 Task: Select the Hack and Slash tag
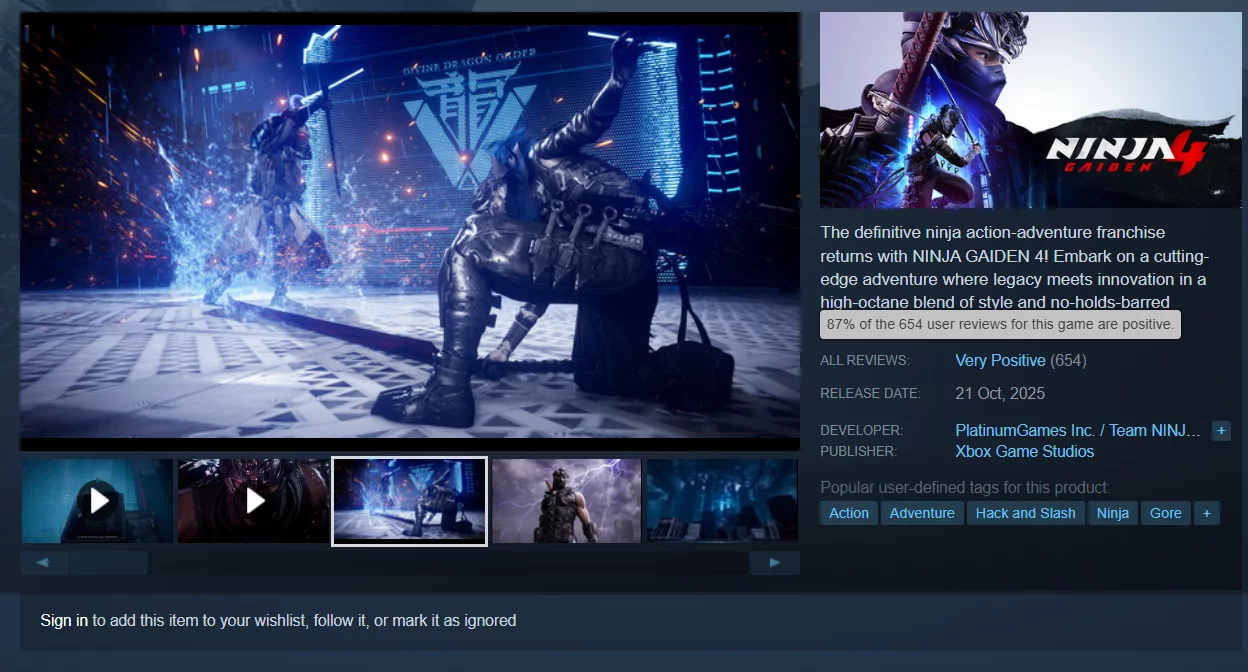tap(1025, 513)
